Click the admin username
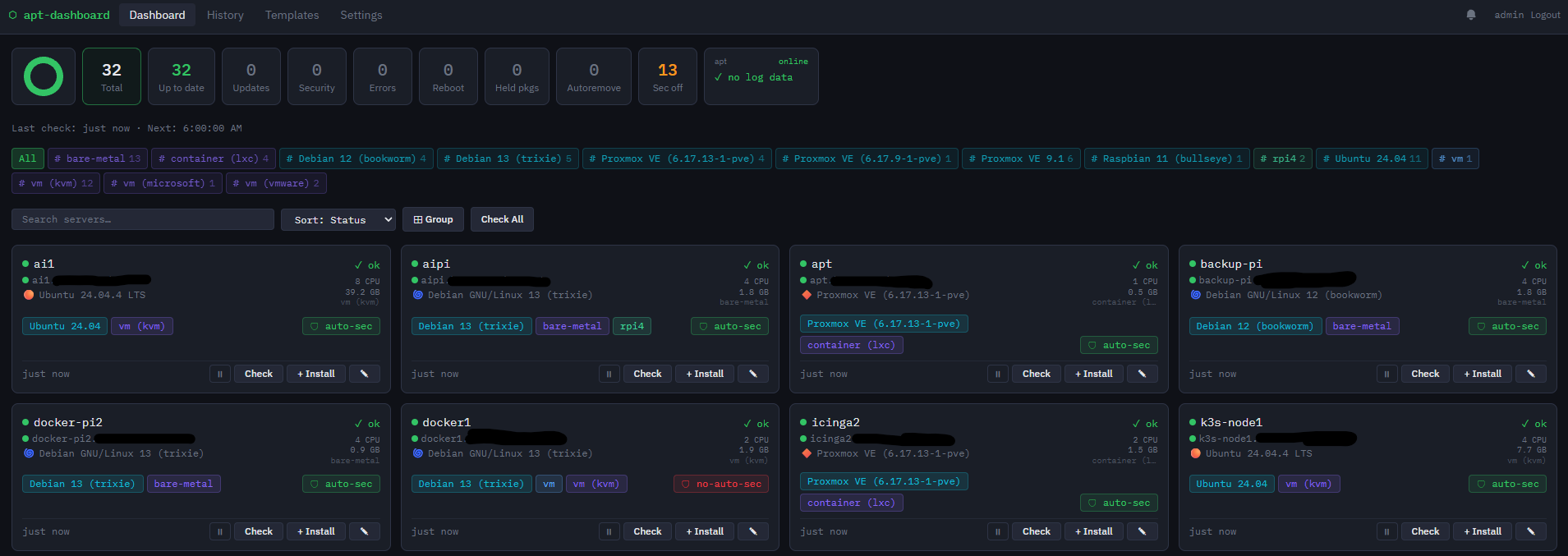 (1509, 15)
